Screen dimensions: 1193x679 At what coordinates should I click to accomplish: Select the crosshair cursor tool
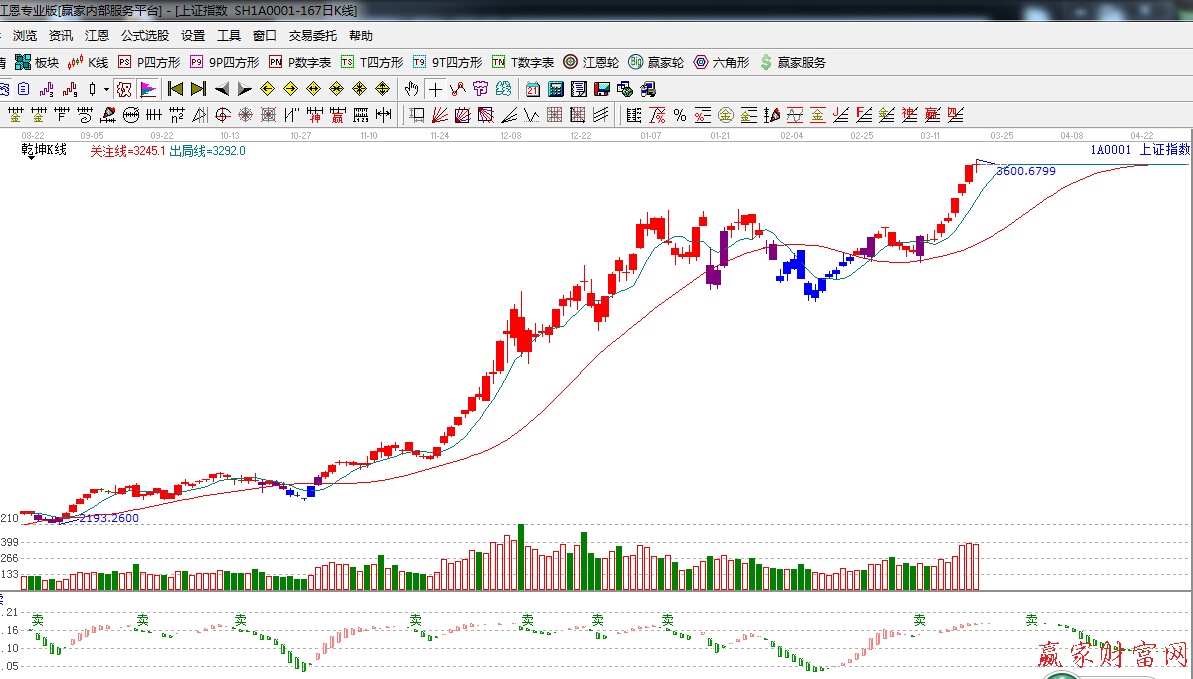[x=435, y=89]
